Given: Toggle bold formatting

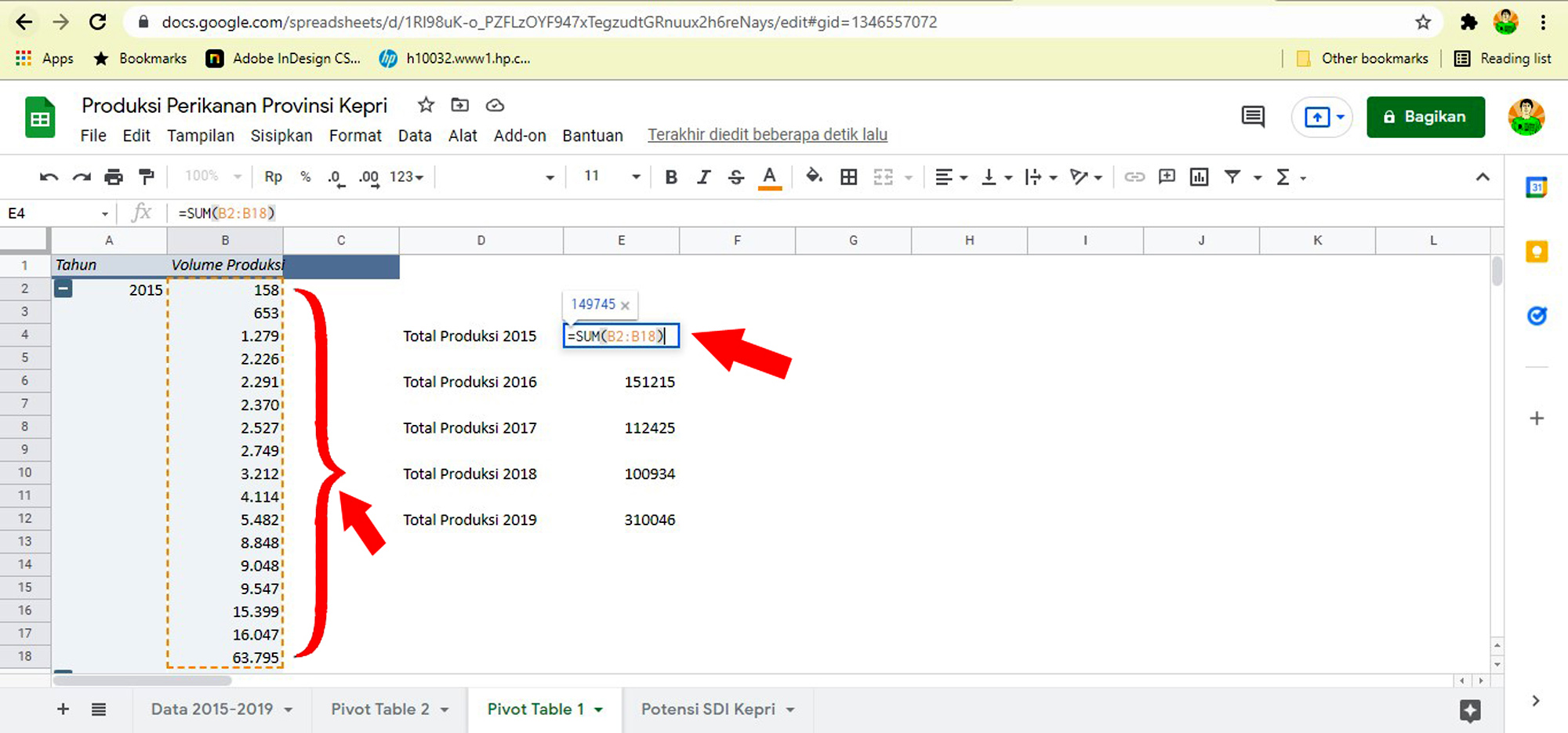Looking at the screenshot, I should click(671, 176).
